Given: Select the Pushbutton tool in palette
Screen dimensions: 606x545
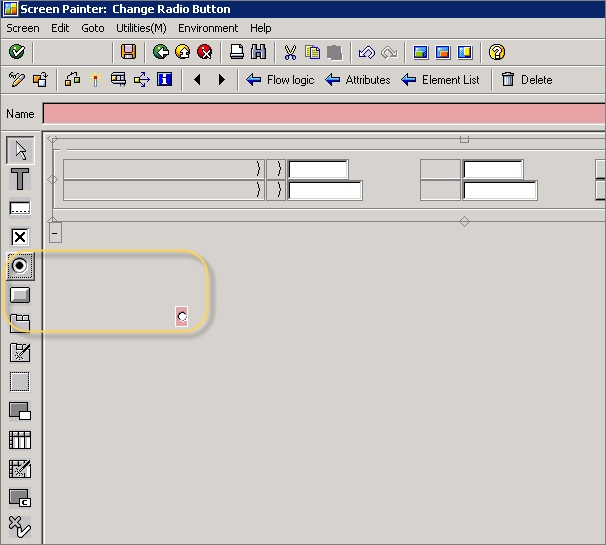Looking at the screenshot, I should (x=20, y=295).
